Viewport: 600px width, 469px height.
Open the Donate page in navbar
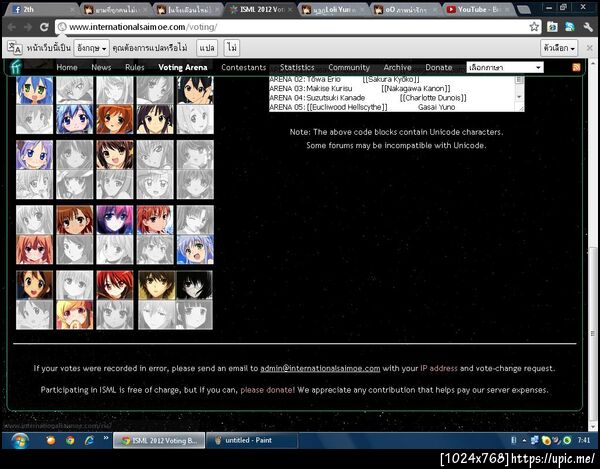439,67
